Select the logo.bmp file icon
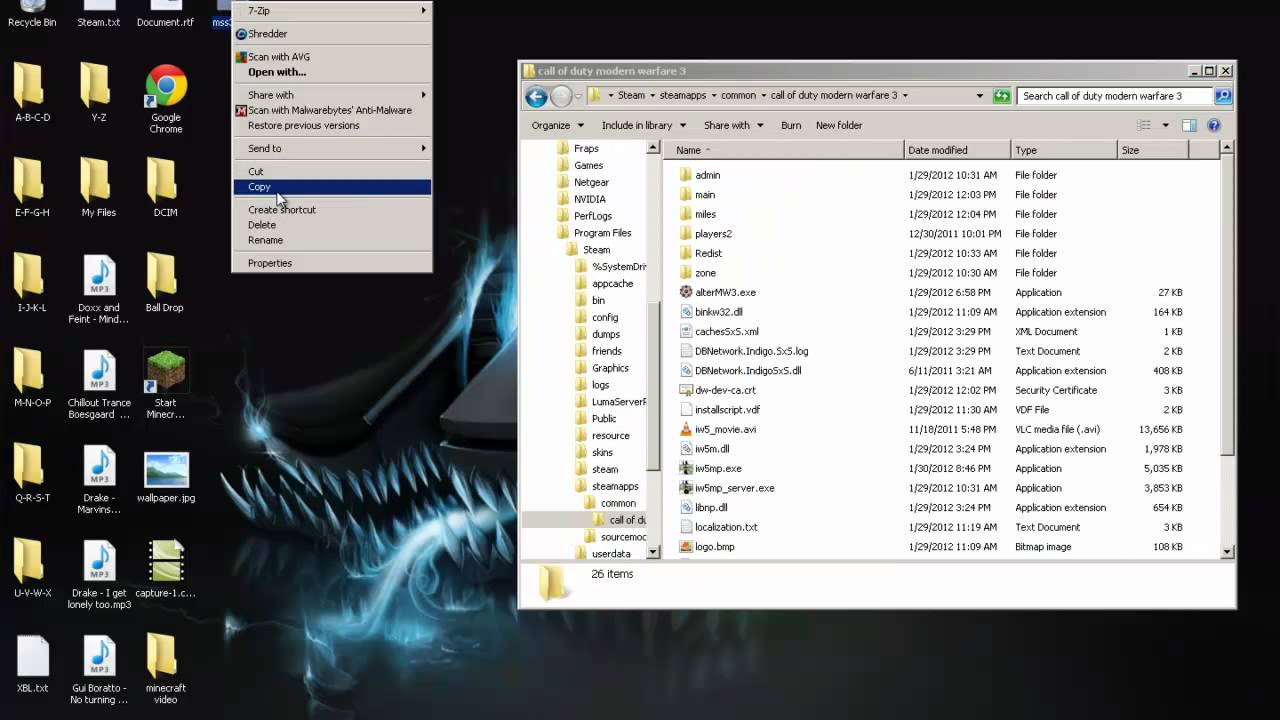Screen dimensions: 1280x720 686,547
